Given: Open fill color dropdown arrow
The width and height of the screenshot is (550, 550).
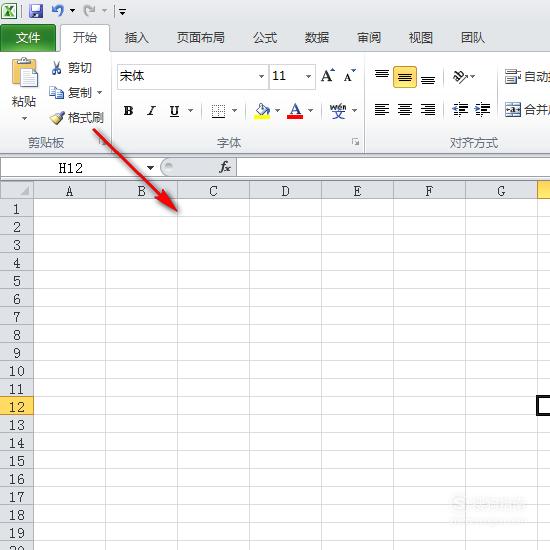Looking at the screenshot, I should 277,111.
